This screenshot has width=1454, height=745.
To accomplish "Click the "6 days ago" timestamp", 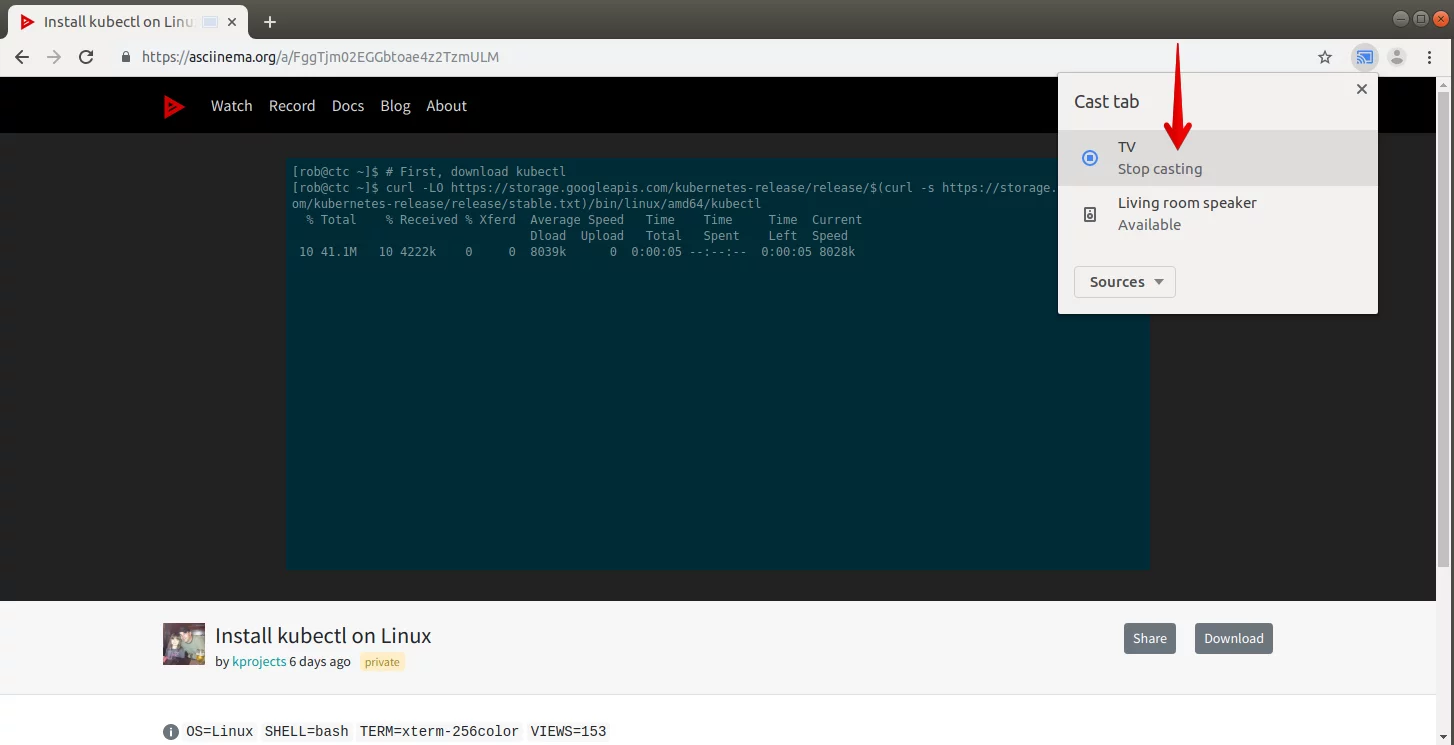I will [320, 662].
